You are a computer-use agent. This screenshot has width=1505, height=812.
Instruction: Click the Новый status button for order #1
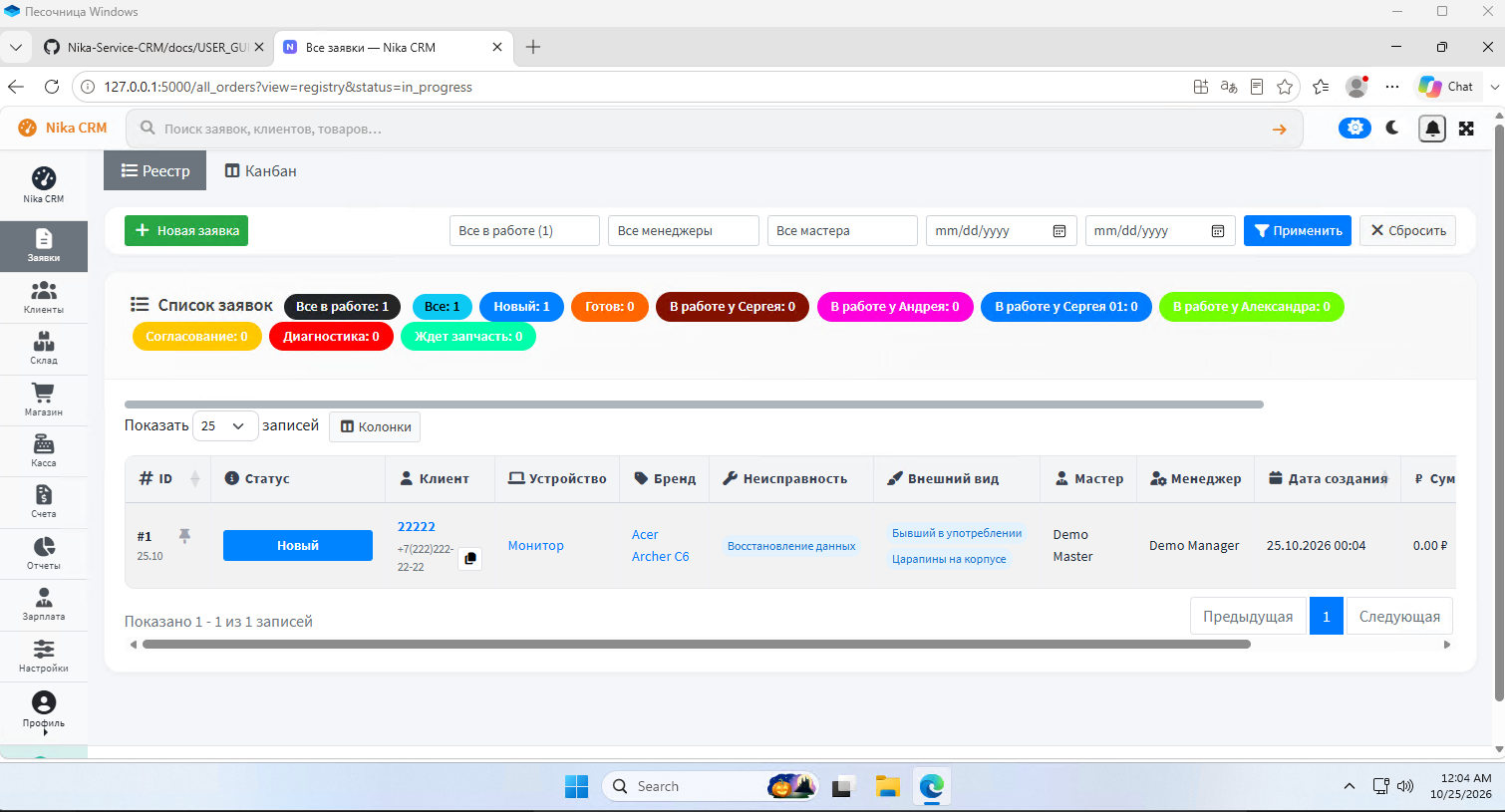pos(298,545)
